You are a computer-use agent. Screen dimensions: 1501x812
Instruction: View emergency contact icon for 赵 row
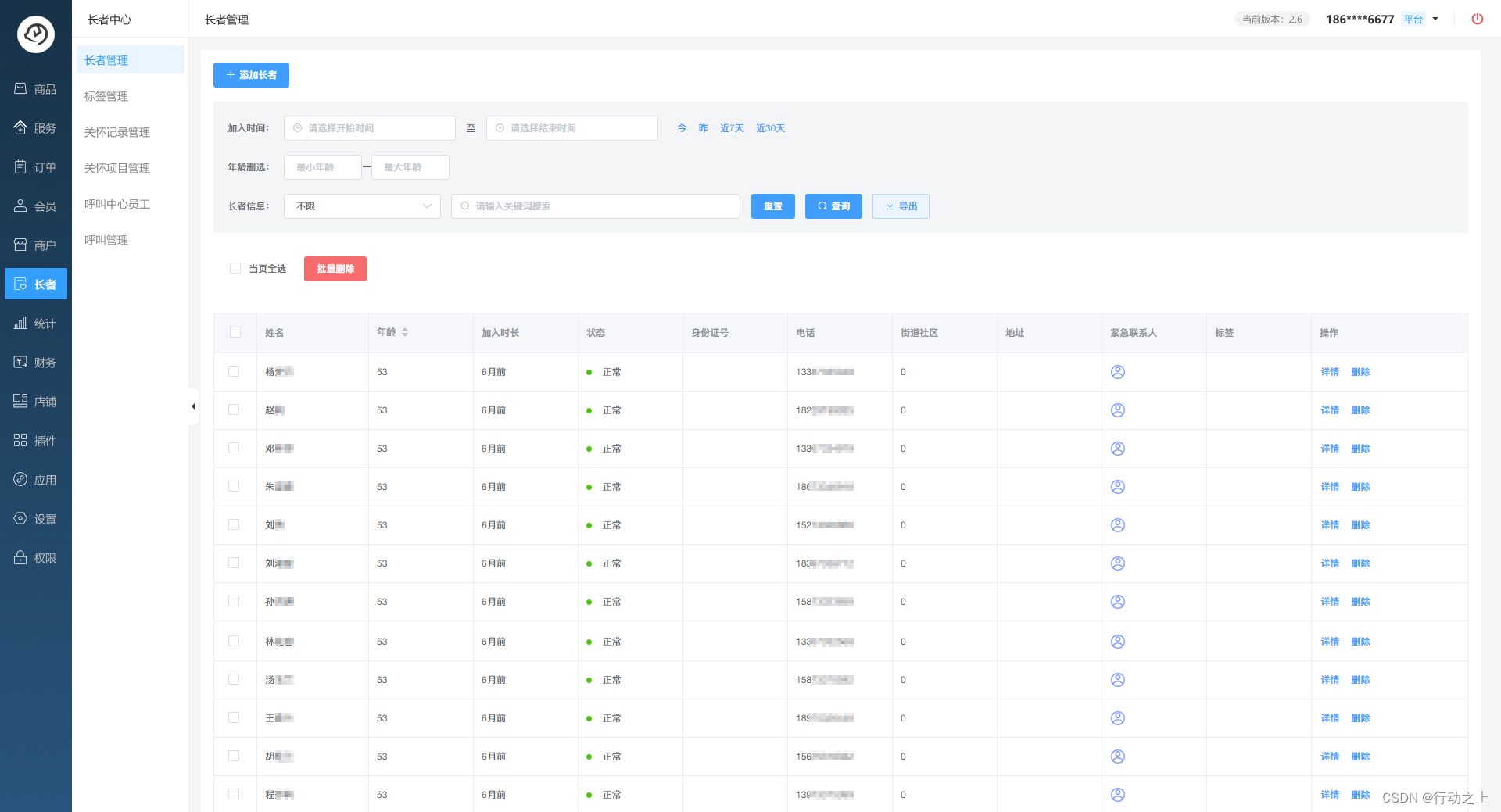point(1118,410)
